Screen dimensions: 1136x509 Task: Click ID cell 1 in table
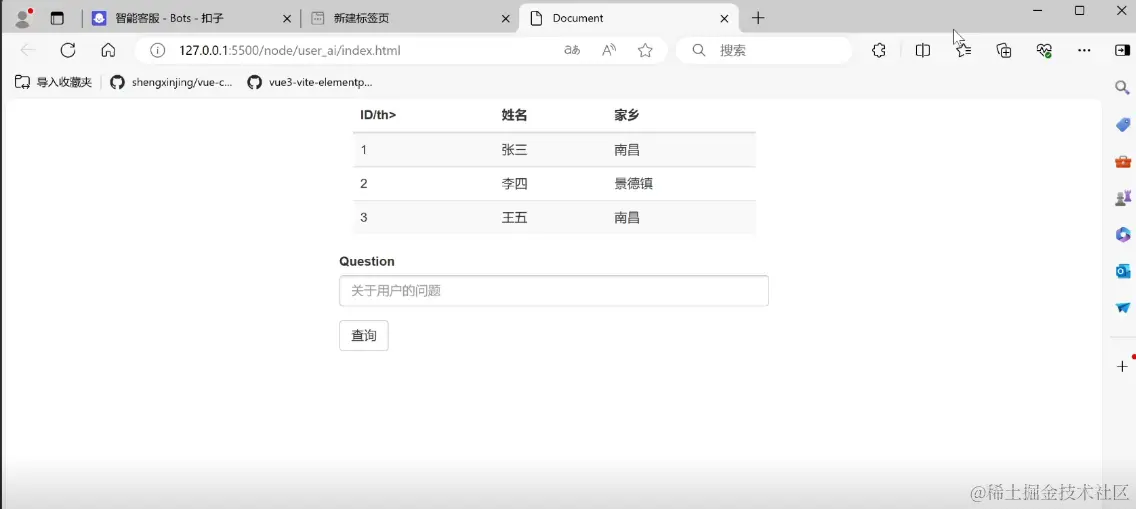click(x=364, y=150)
